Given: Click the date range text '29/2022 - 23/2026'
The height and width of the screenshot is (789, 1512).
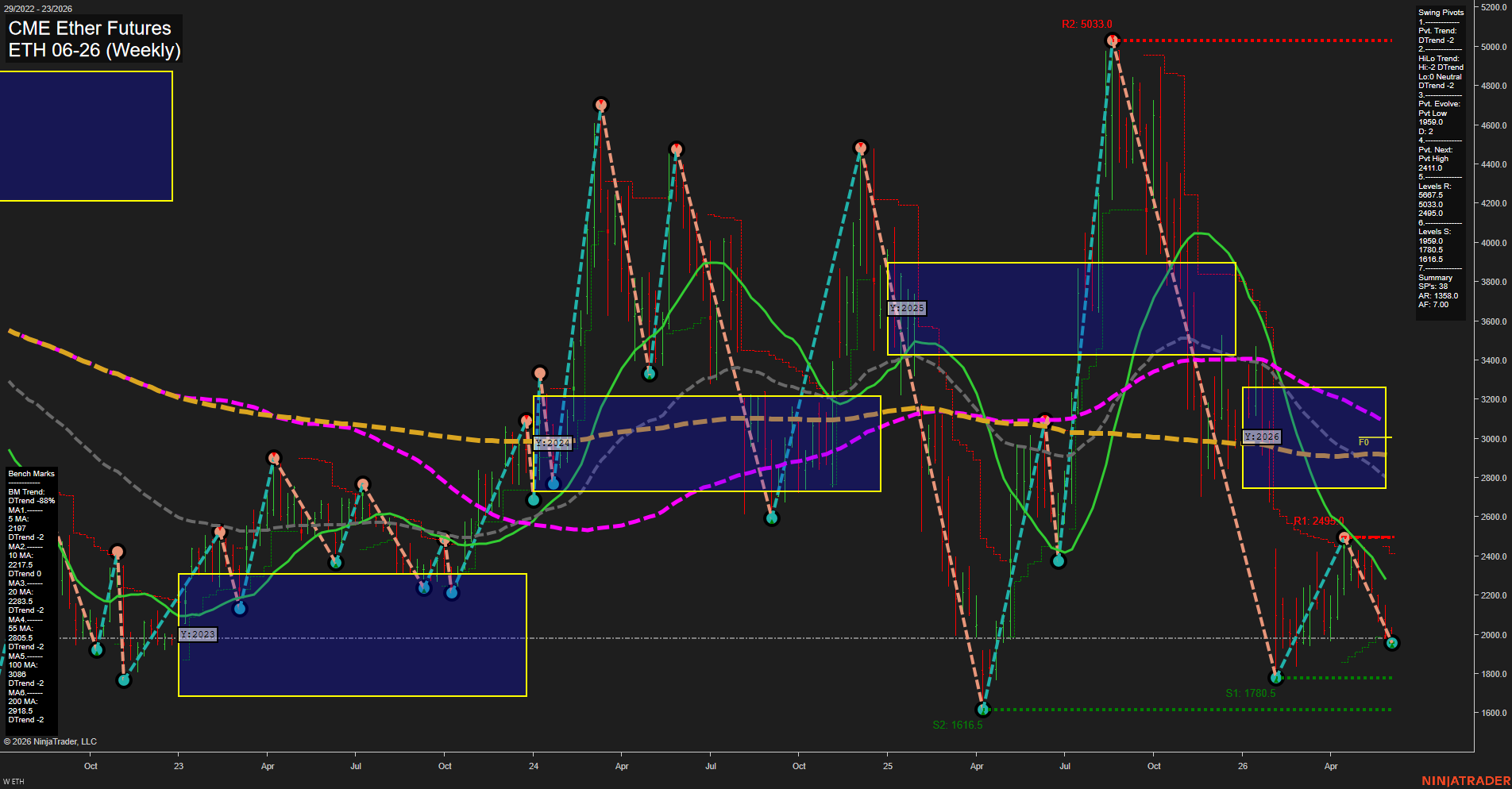Looking at the screenshot, I should tap(38, 9).
